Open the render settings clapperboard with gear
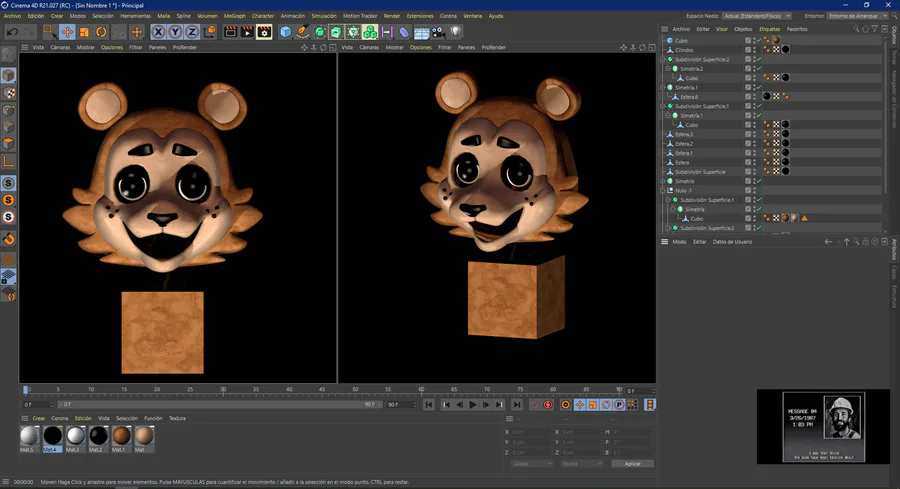 point(264,32)
